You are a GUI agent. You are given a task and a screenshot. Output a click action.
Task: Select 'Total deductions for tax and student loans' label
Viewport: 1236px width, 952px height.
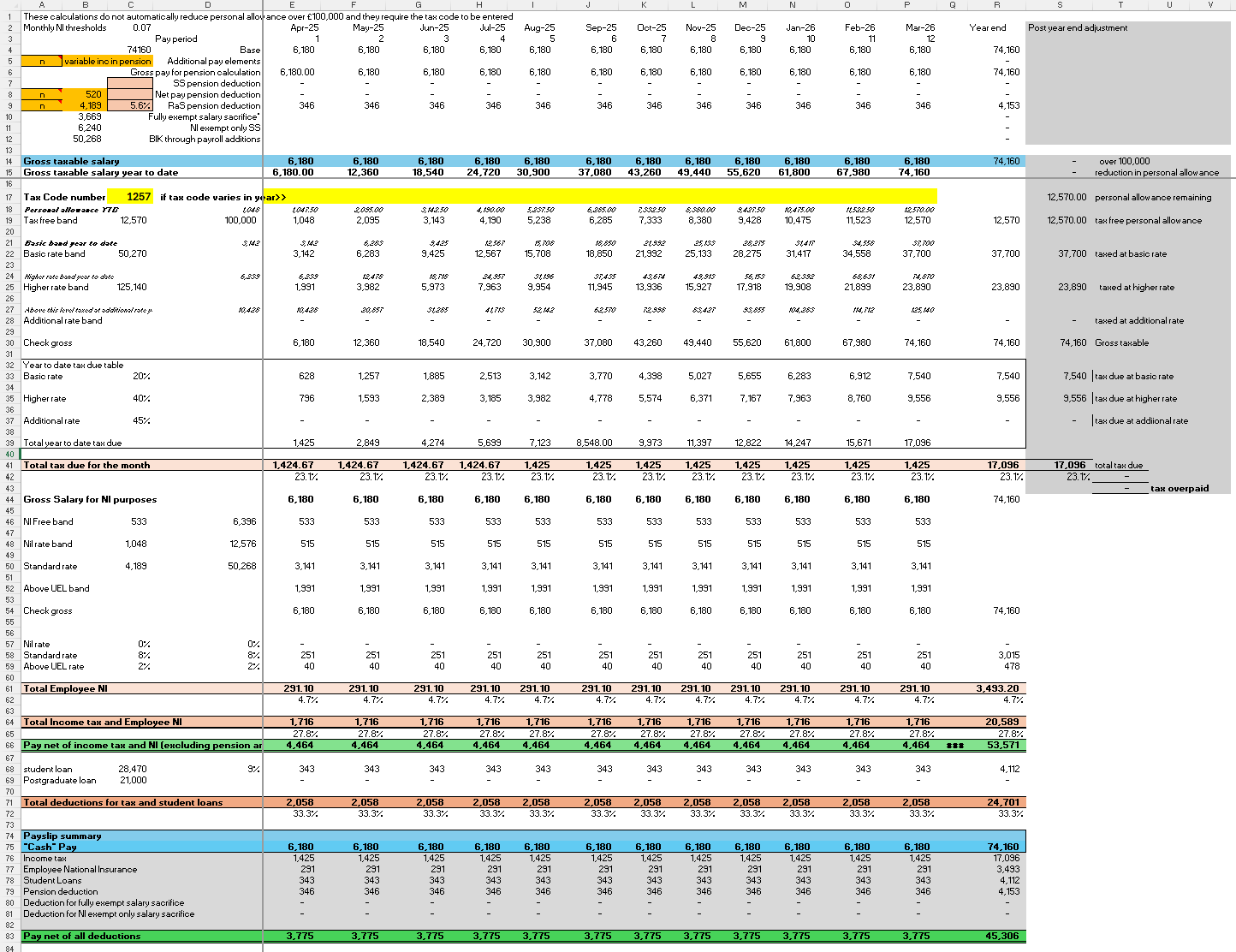tap(123, 802)
